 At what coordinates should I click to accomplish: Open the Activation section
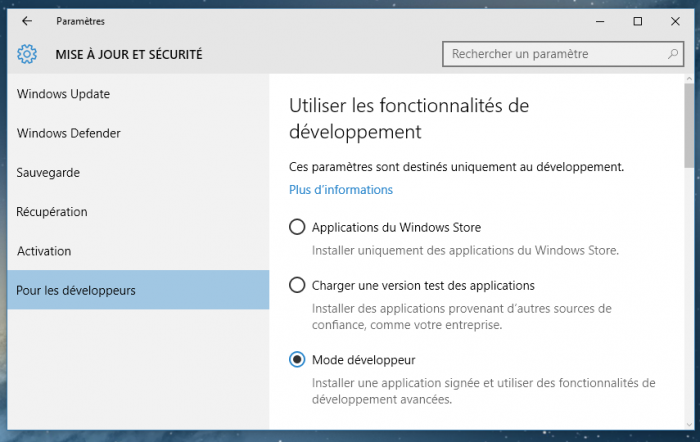44,251
